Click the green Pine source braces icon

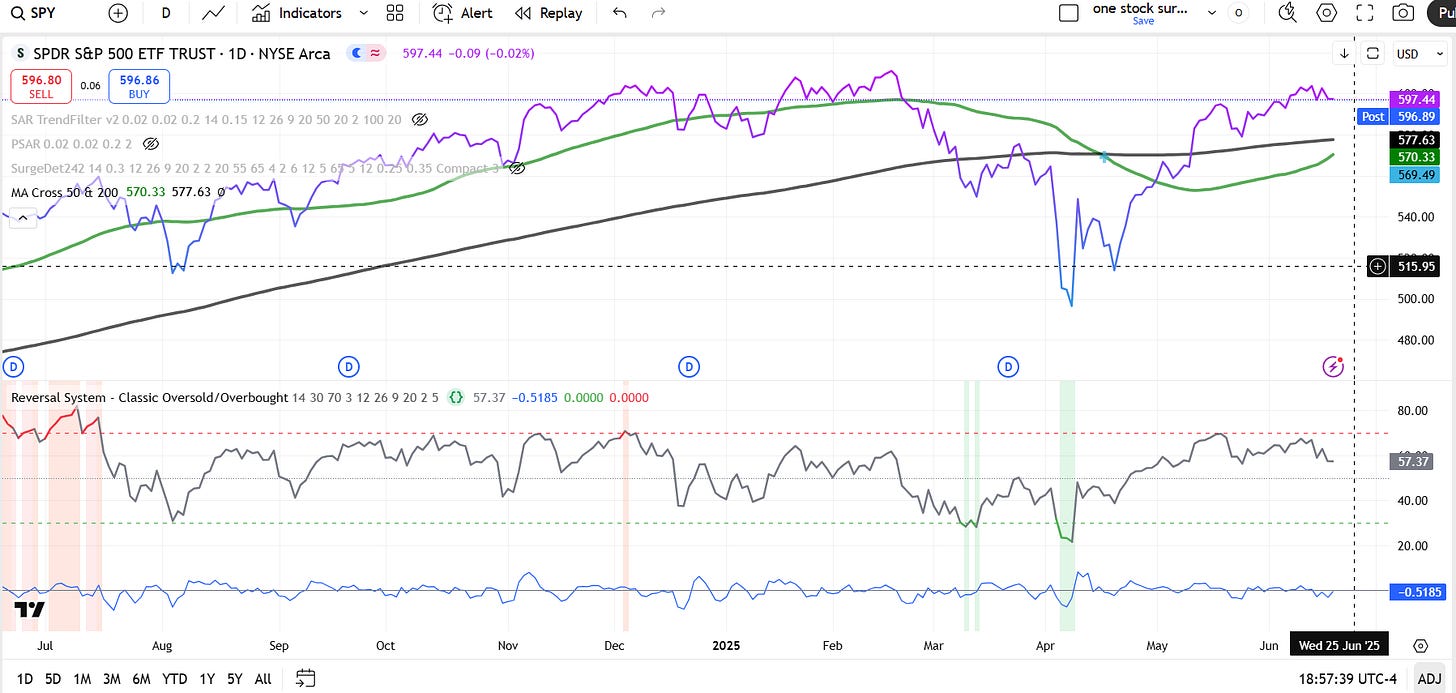click(x=456, y=397)
